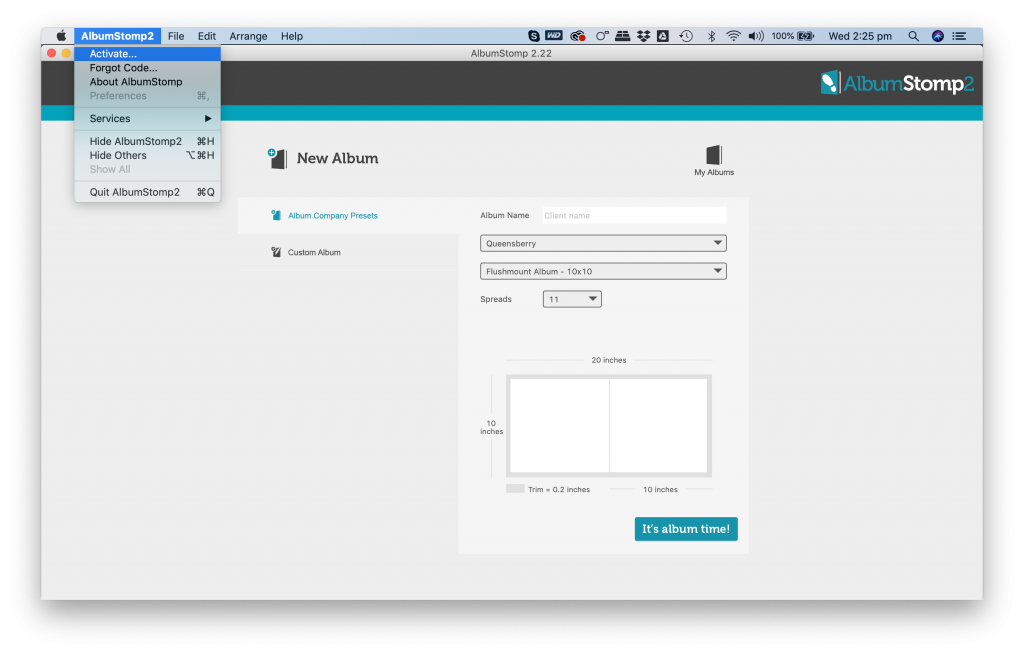Image resolution: width=1024 pixels, height=654 pixels.
Task: Open the Flushmount Album - 10x10 dropdown
Action: tap(603, 271)
